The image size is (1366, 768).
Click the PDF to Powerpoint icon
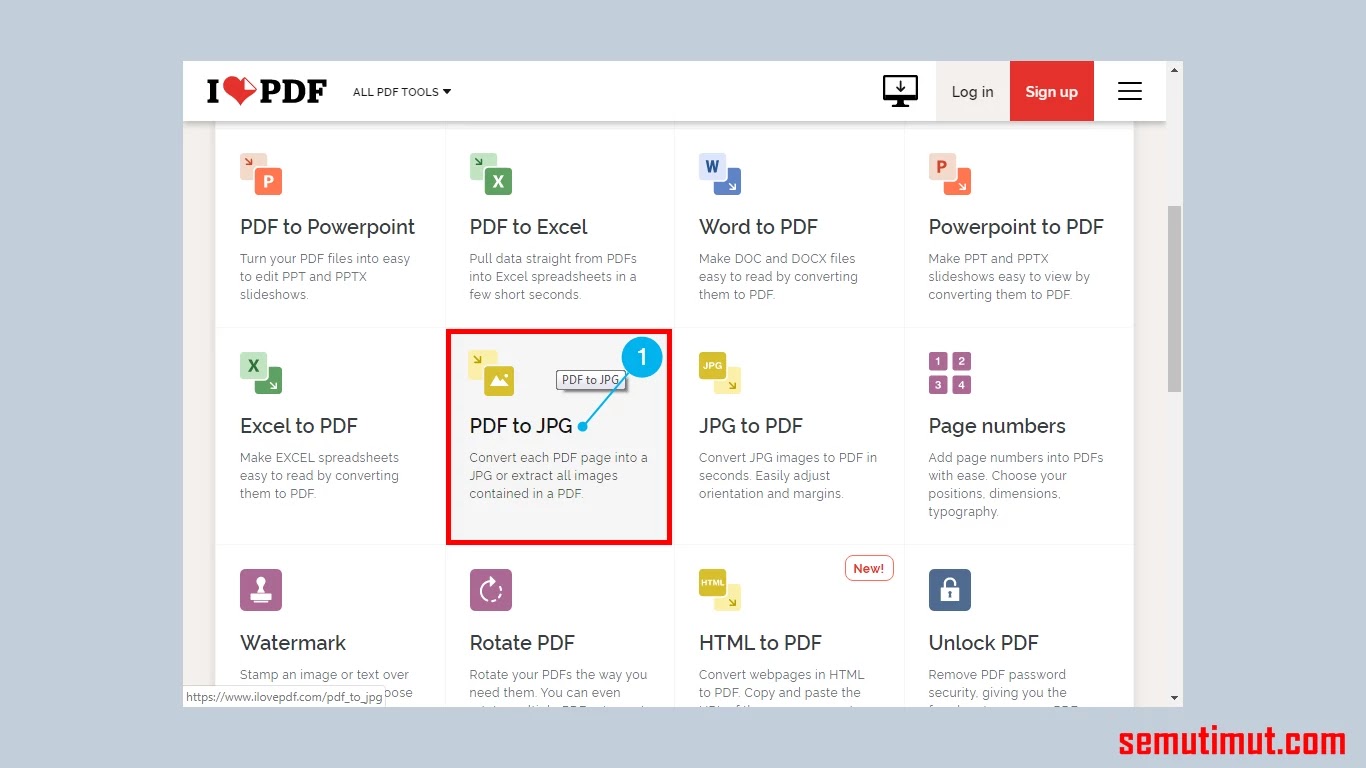click(x=261, y=174)
